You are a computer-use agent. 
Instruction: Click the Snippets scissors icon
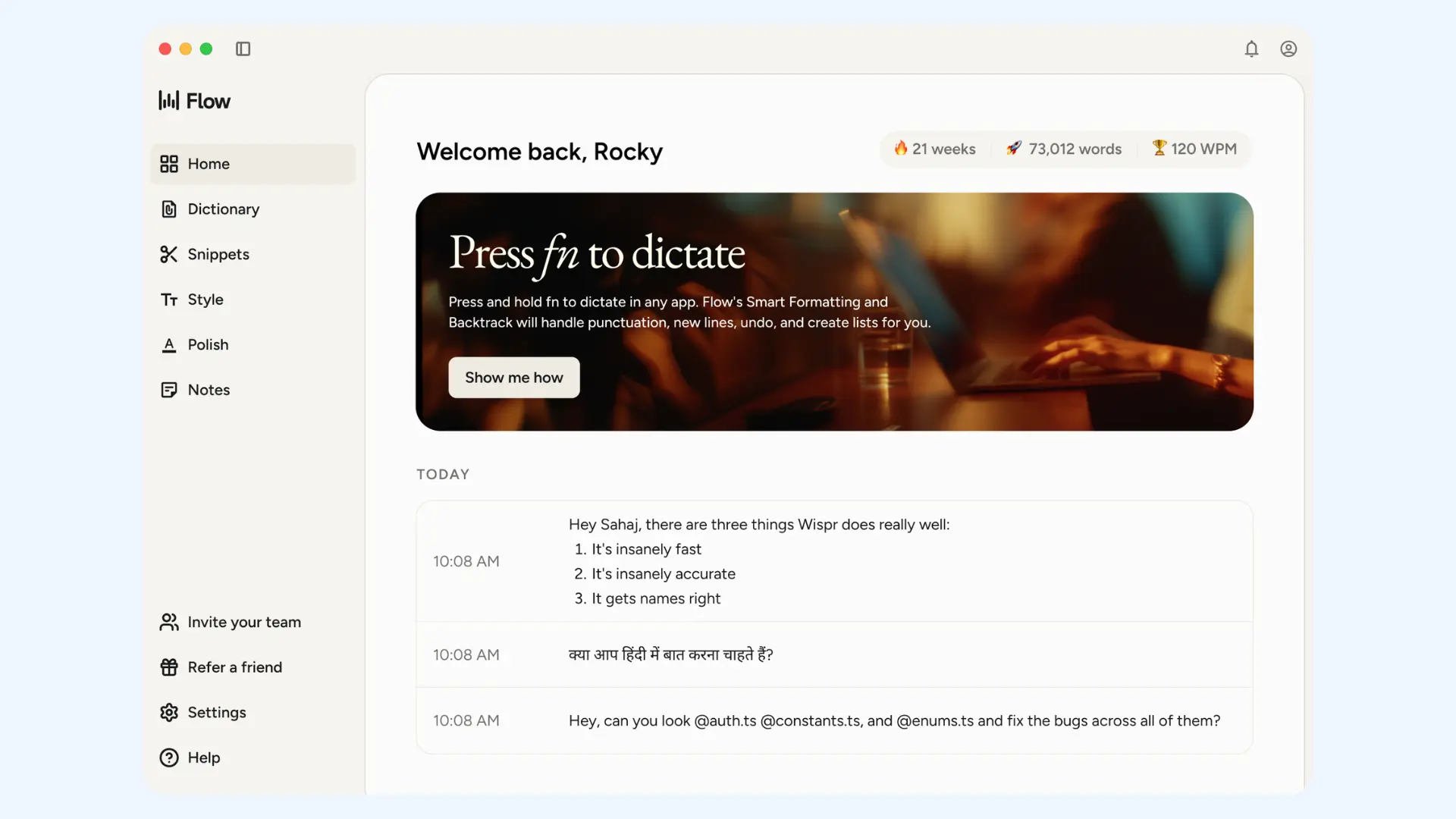pyautogui.click(x=169, y=254)
